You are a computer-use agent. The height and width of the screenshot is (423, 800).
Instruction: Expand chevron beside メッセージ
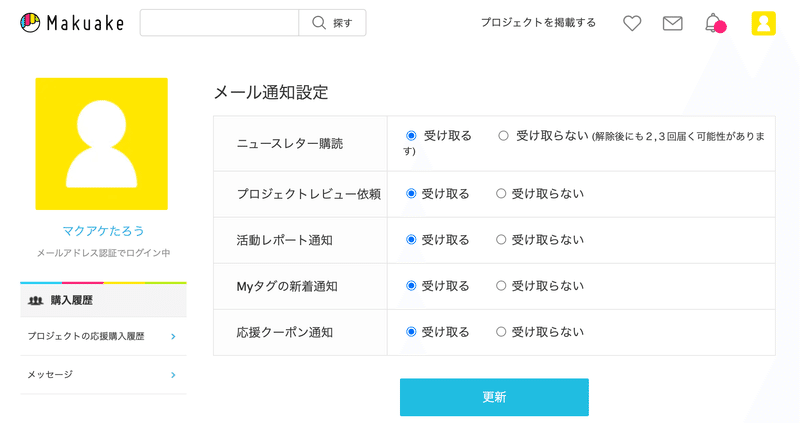[x=173, y=375]
